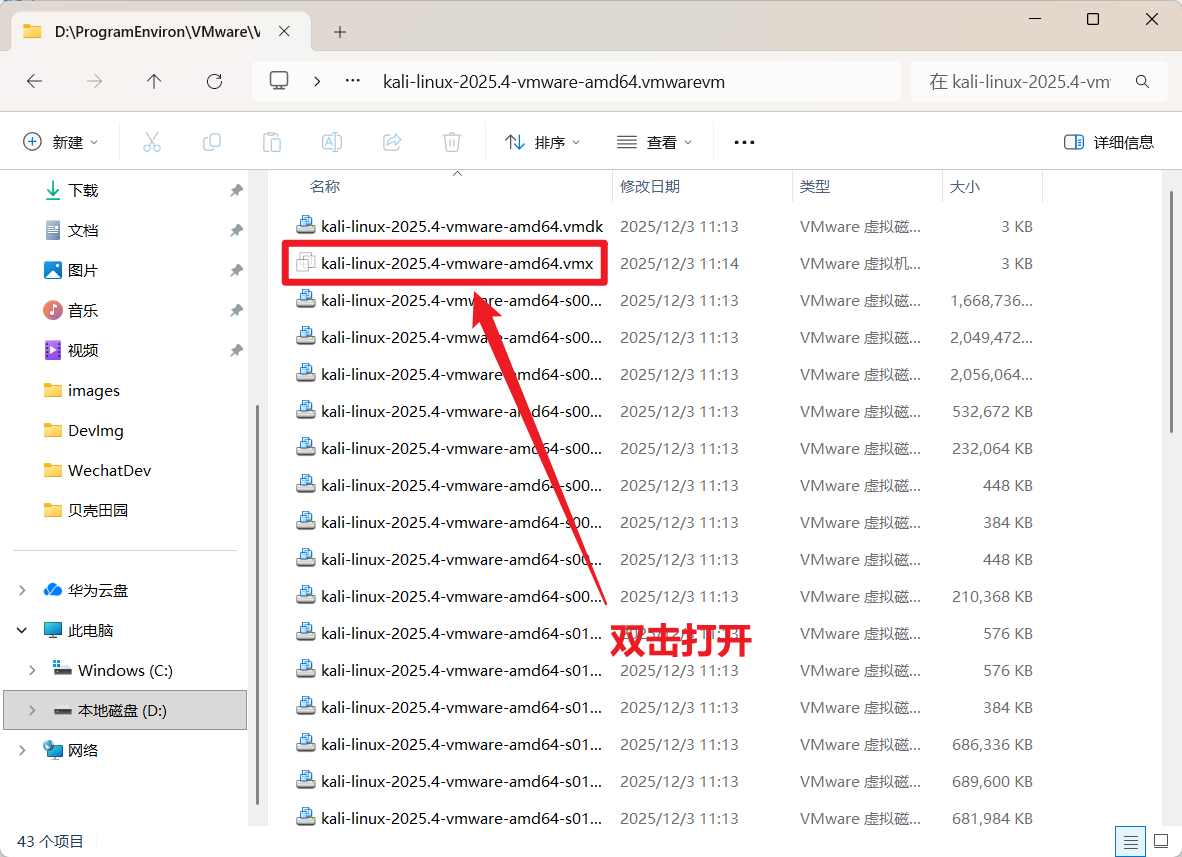
Task: Switch to details view icon in status bar
Action: click(1130, 841)
